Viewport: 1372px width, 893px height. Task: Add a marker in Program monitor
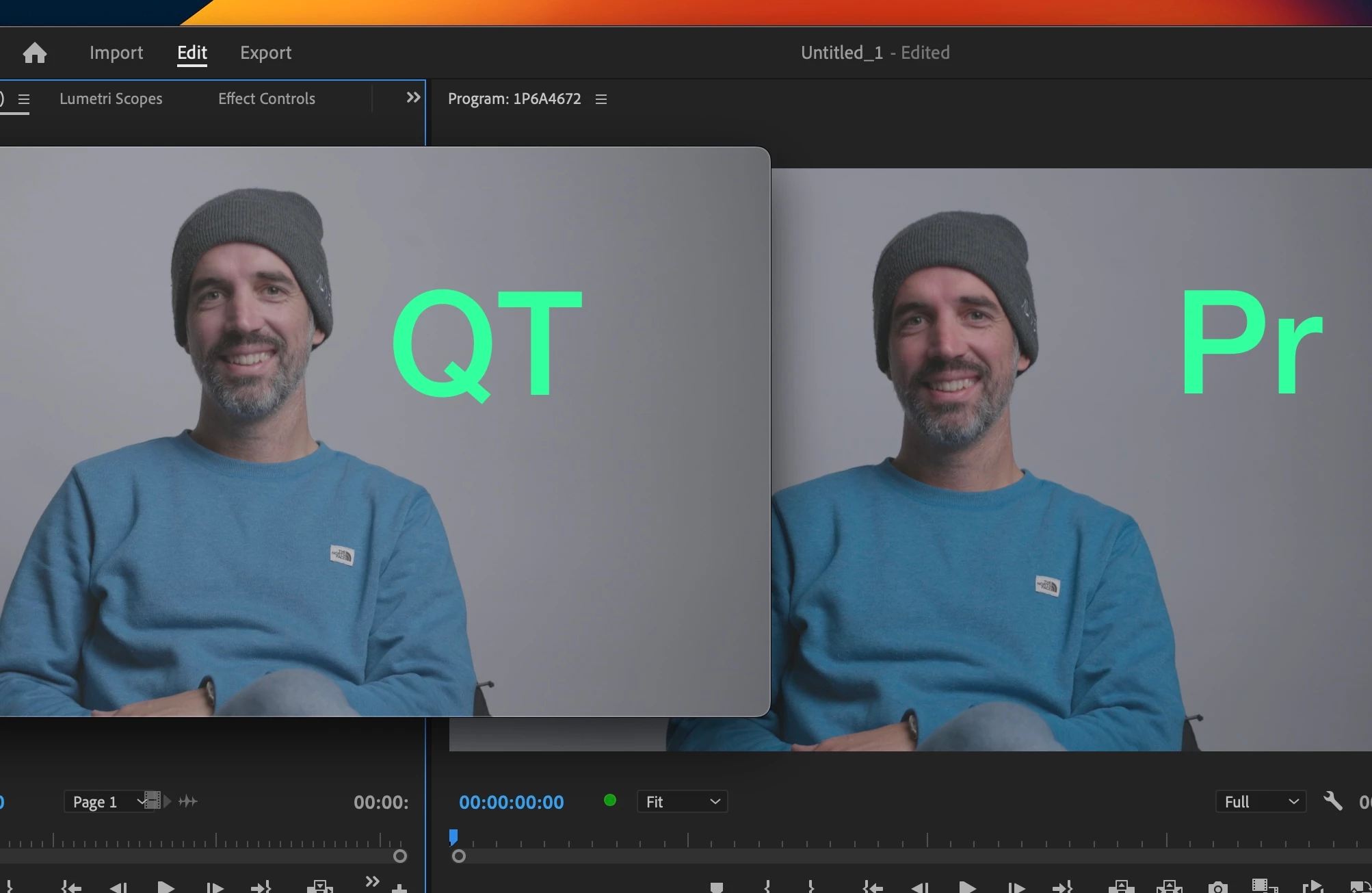(716, 887)
